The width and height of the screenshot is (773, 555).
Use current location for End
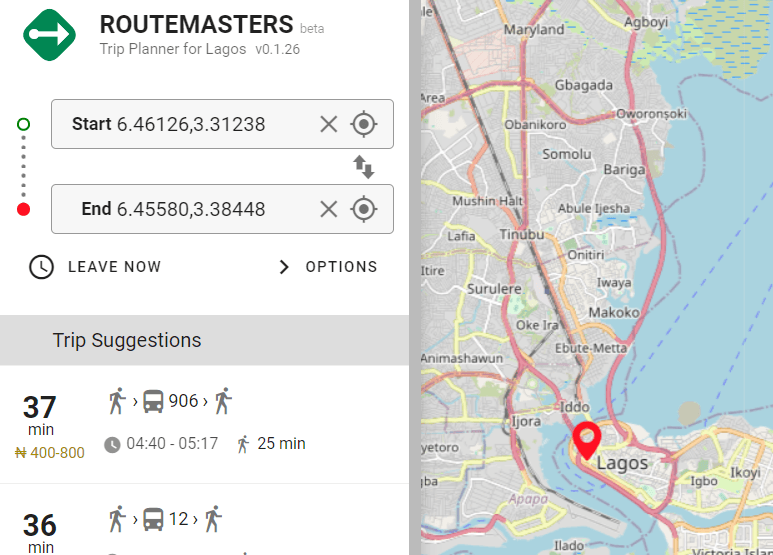click(x=364, y=209)
